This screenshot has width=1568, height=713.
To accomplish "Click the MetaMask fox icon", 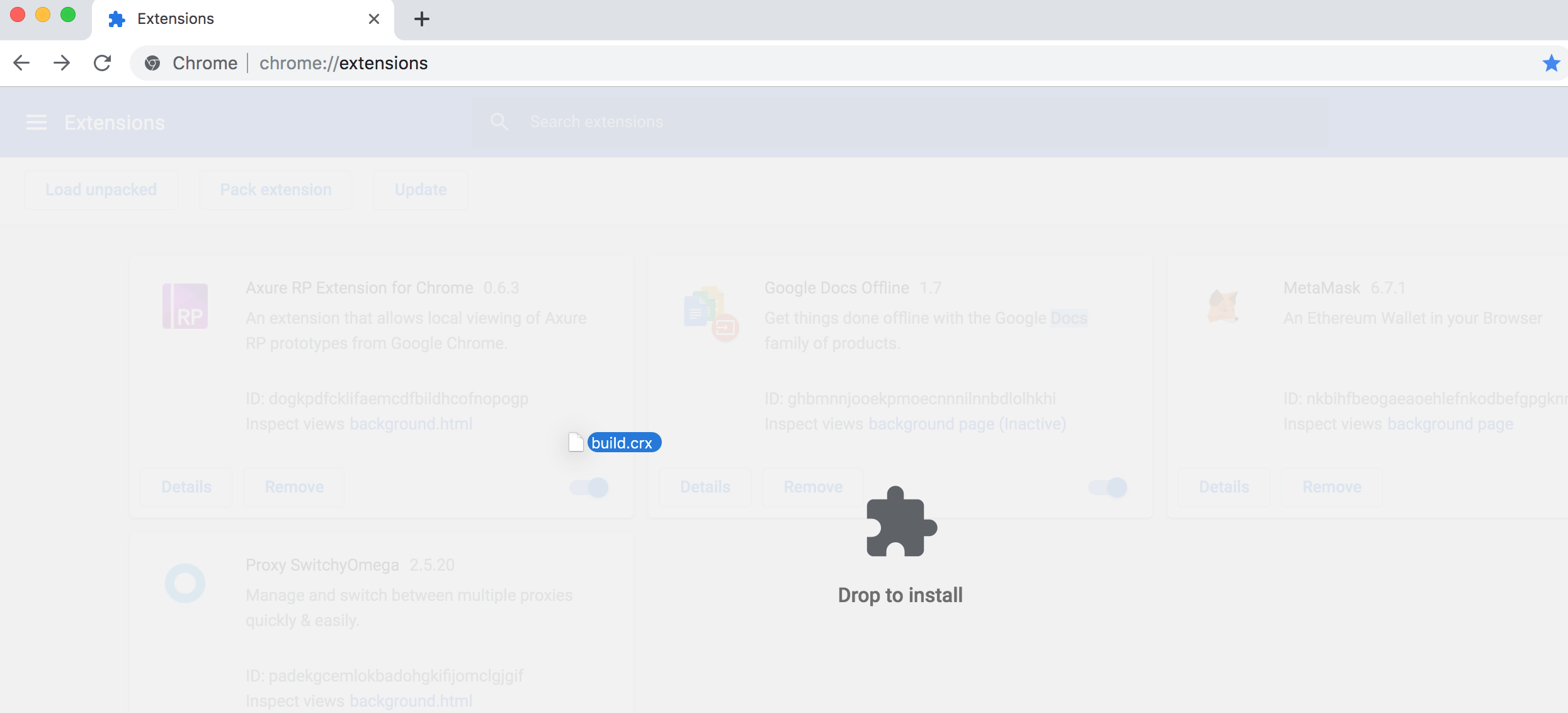I will tap(1223, 306).
